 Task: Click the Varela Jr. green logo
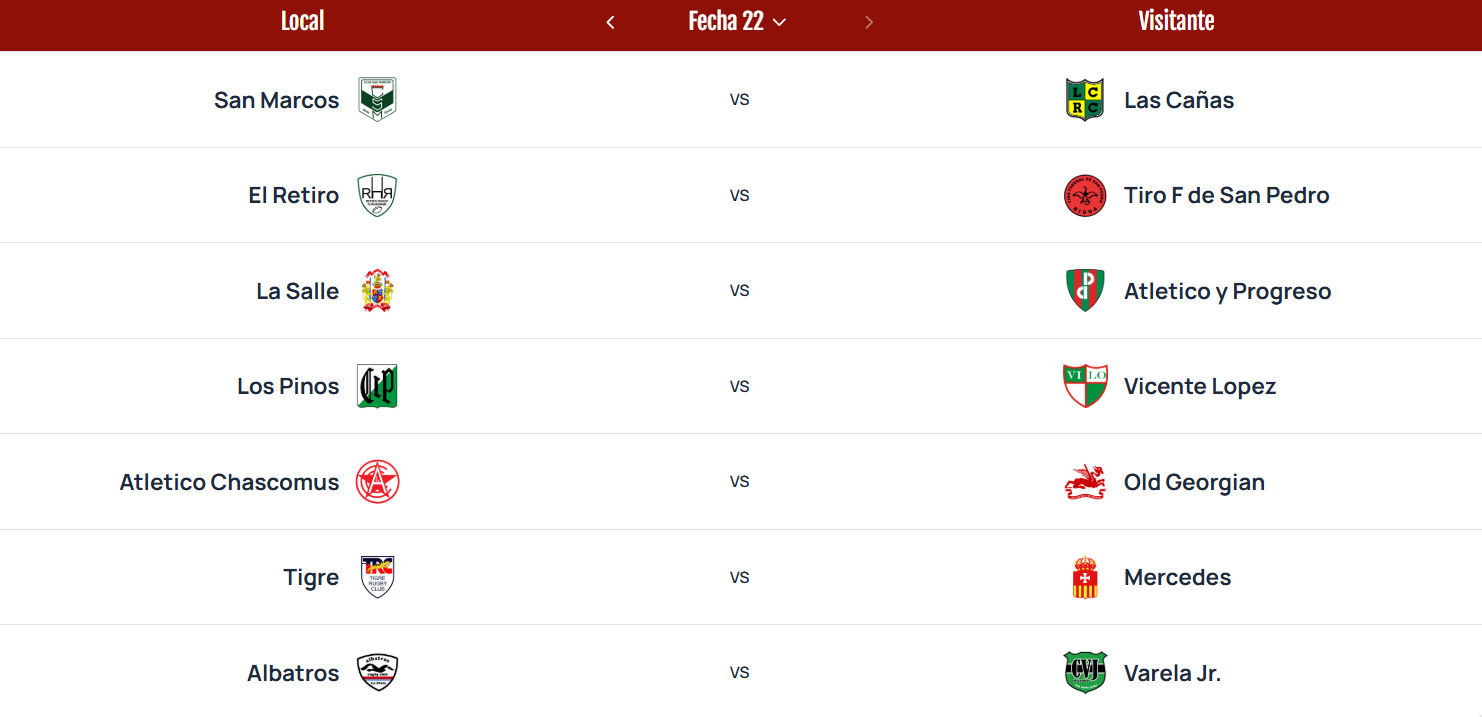(1085, 673)
